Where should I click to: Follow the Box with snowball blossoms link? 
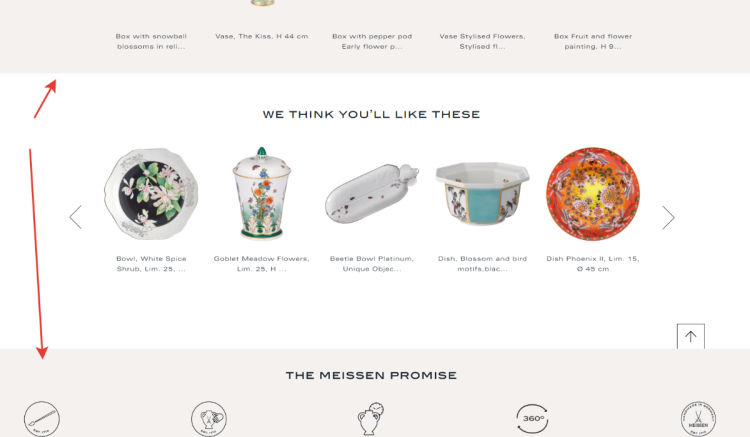click(151, 41)
